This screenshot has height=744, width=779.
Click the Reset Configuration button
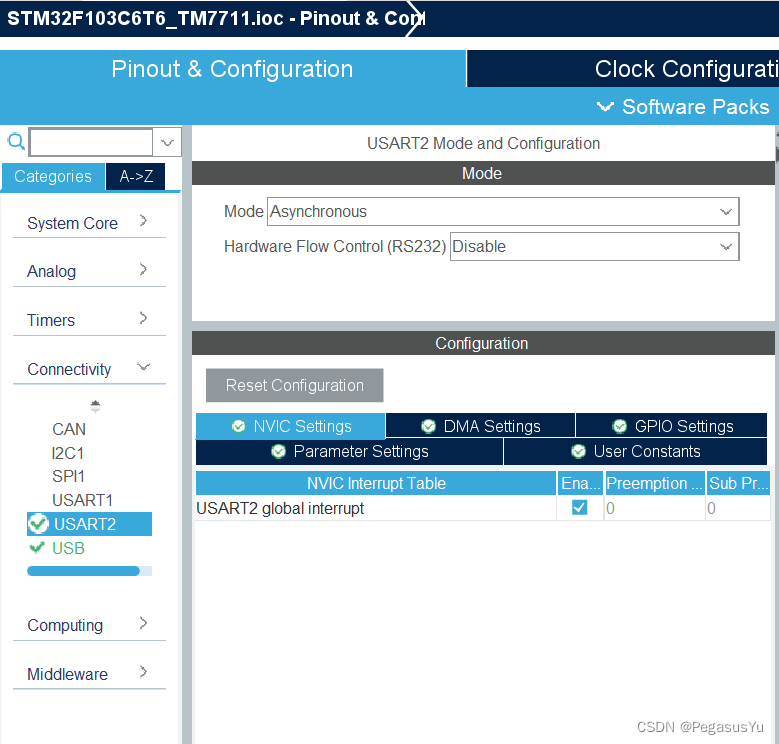tap(295, 385)
